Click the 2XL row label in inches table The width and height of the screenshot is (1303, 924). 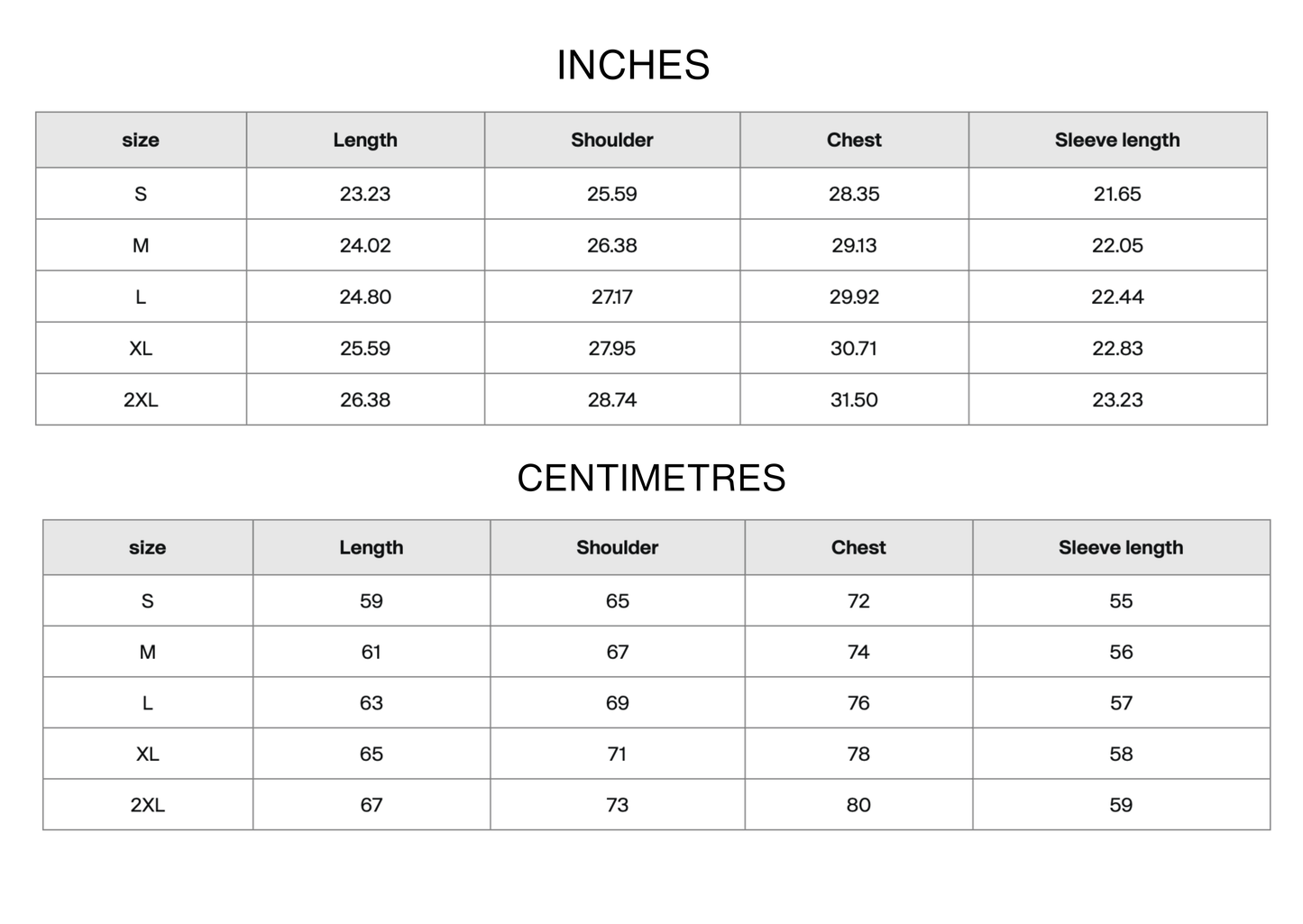[x=141, y=399]
